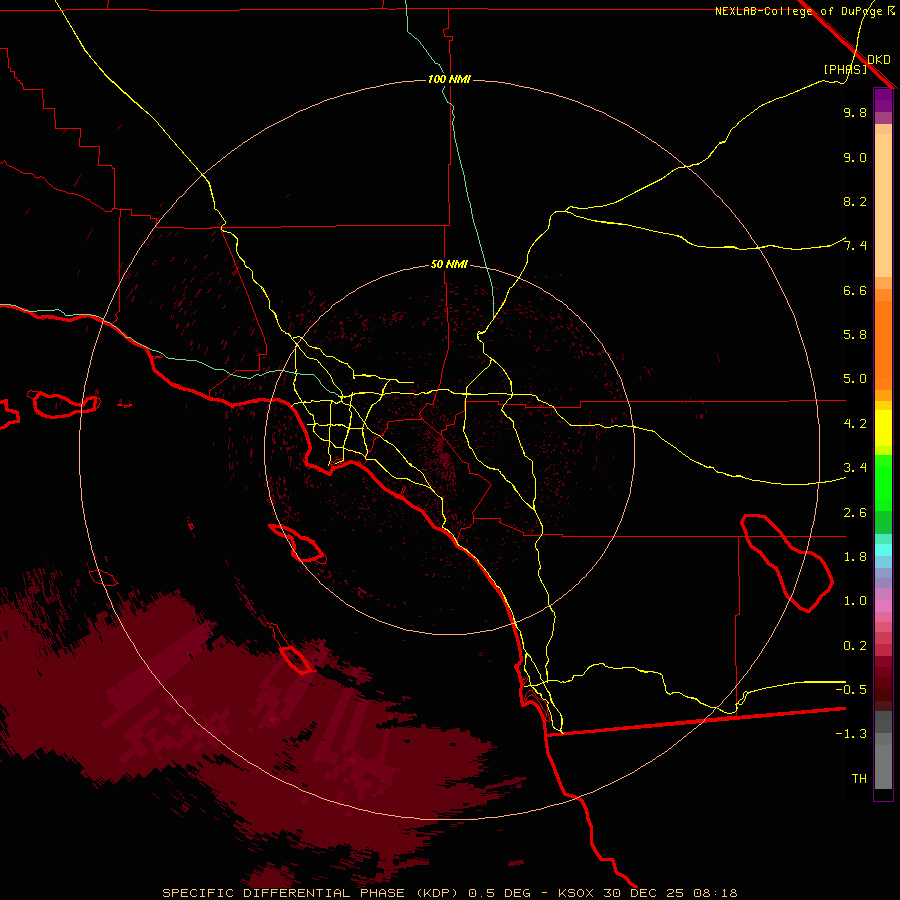Click the 9.0 value on color scale
The image size is (900, 900).
(855, 157)
